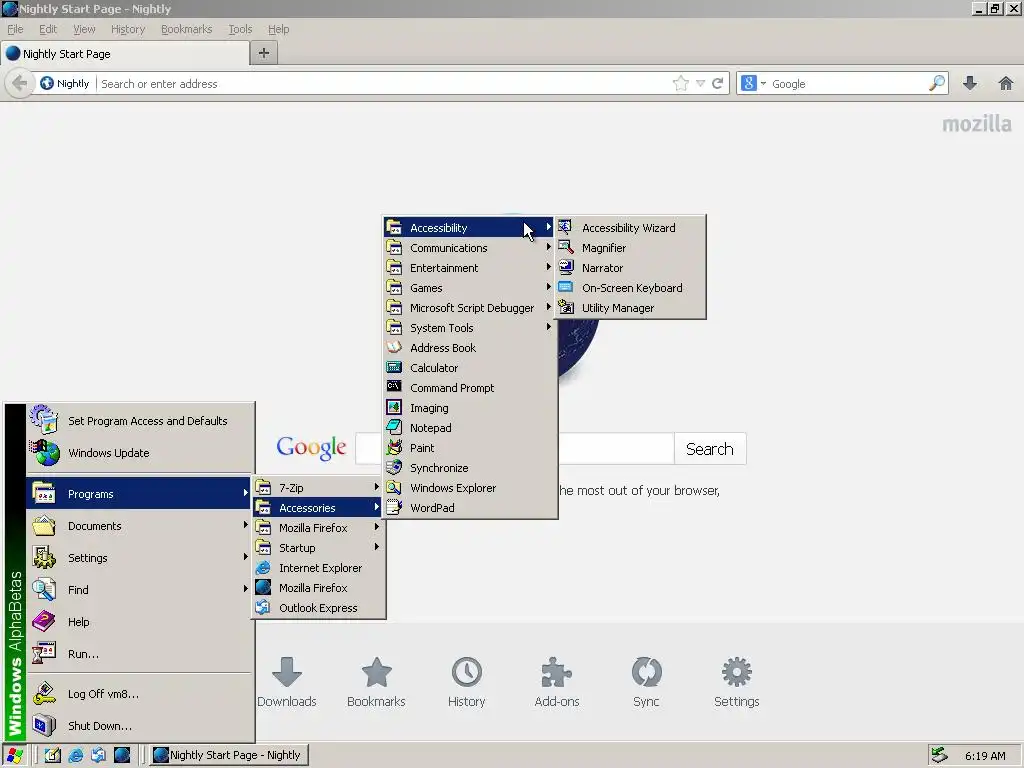Open WordPad
This screenshot has height=768, width=1024.
click(470, 507)
